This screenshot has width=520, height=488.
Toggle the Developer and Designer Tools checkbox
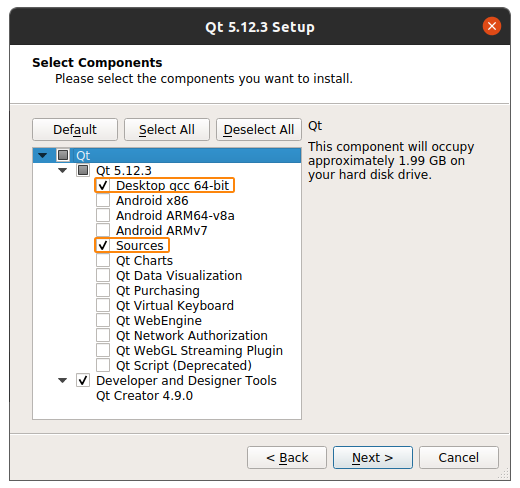83,380
